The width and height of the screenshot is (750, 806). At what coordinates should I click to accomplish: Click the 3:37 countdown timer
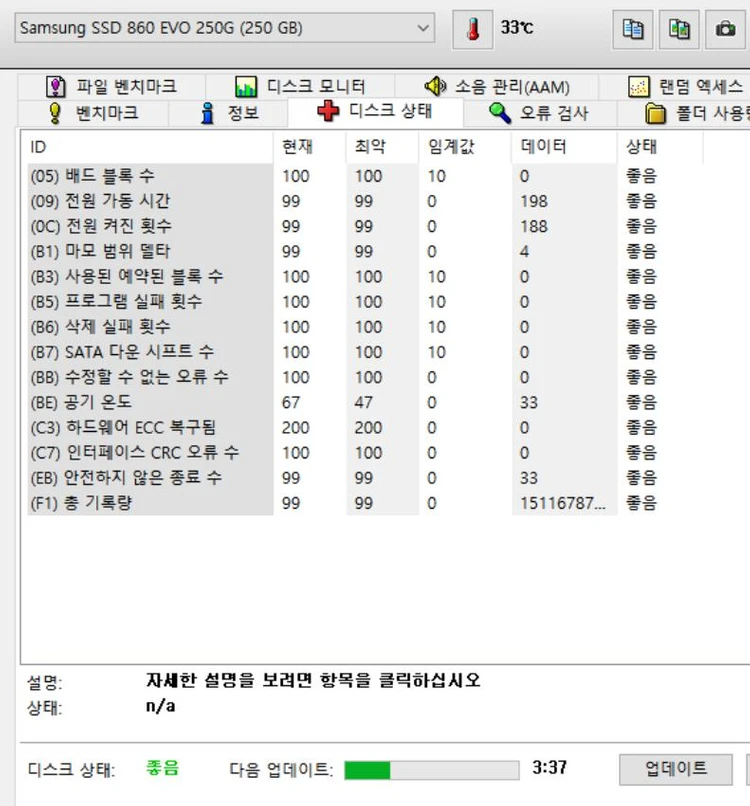[550, 768]
